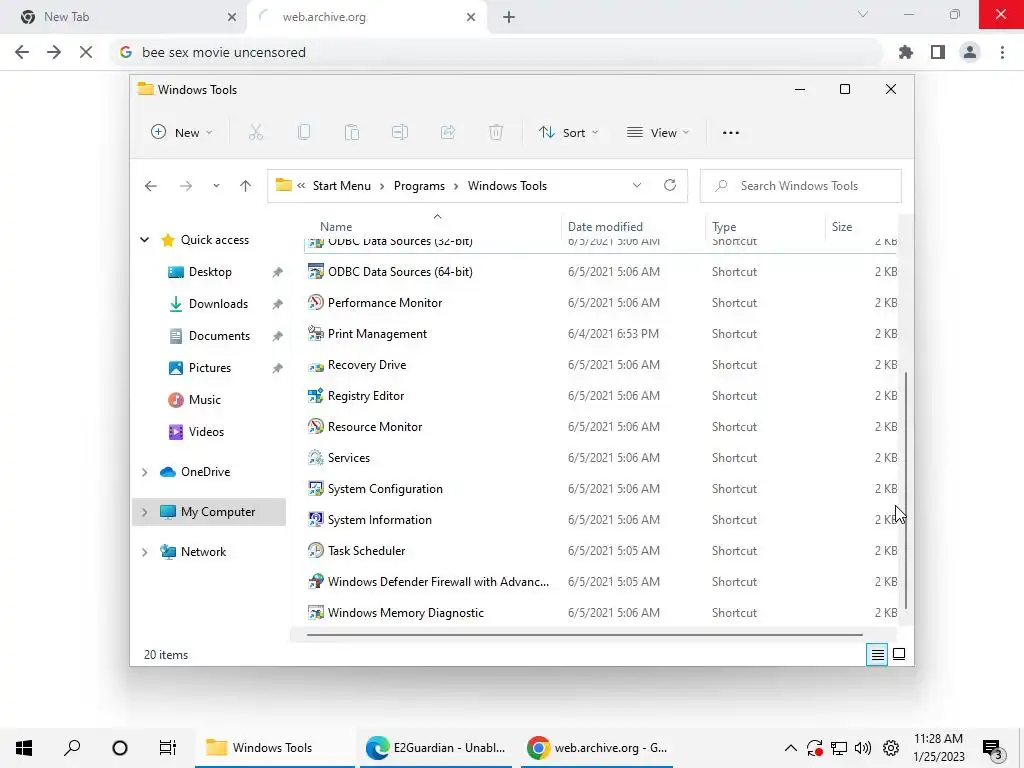Expand the Network tree node
The image size is (1024, 768).
144,552
